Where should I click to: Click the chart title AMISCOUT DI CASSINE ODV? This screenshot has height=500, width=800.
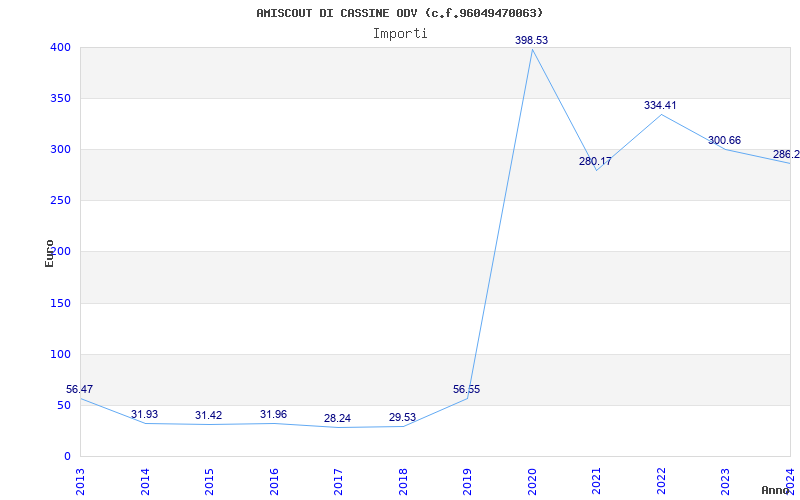(x=399, y=13)
